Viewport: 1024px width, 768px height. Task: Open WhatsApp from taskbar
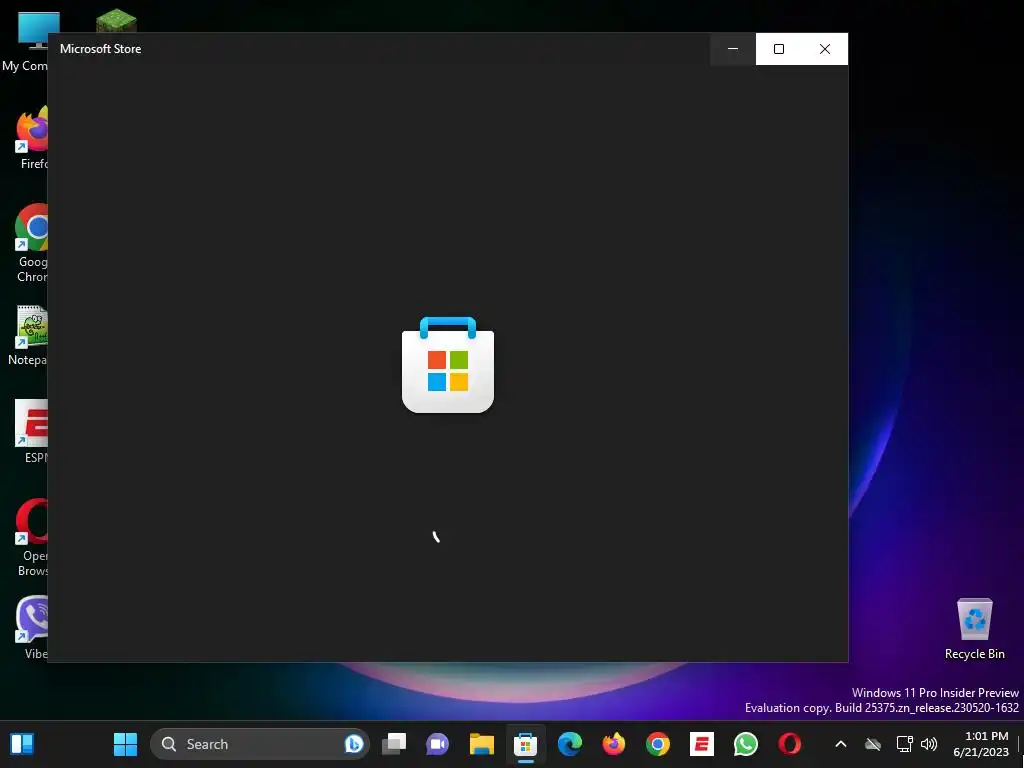(745, 744)
